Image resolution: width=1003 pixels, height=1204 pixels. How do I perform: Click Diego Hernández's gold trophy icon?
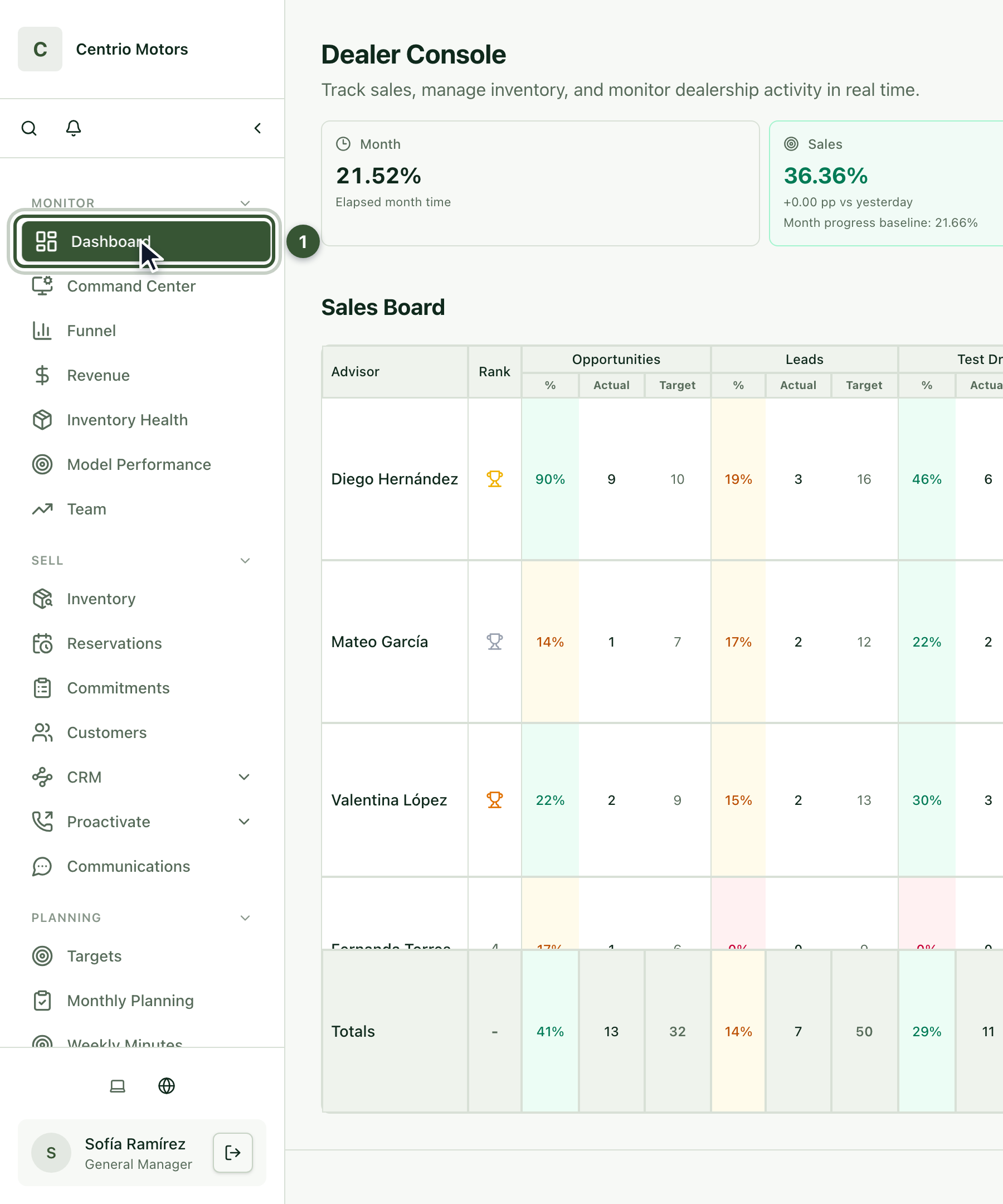click(495, 479)
